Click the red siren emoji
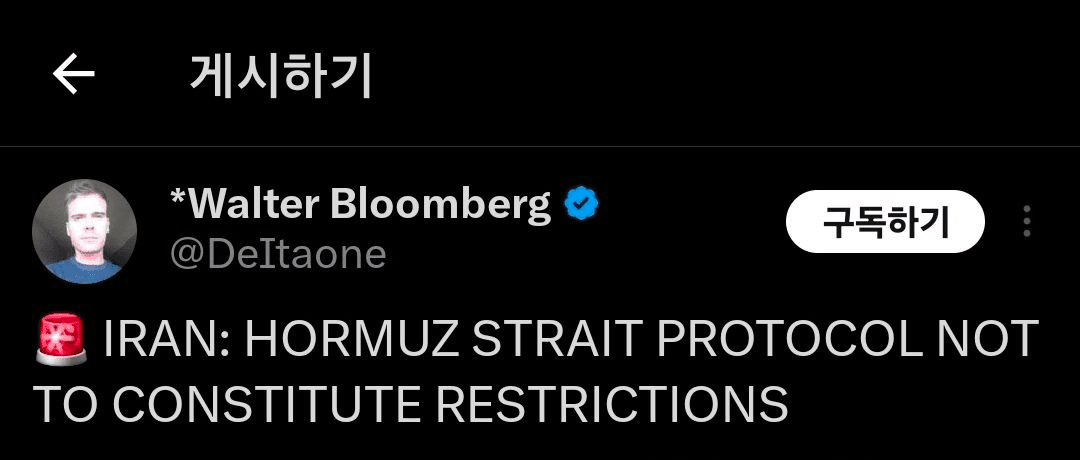 [x=62, y=341]
